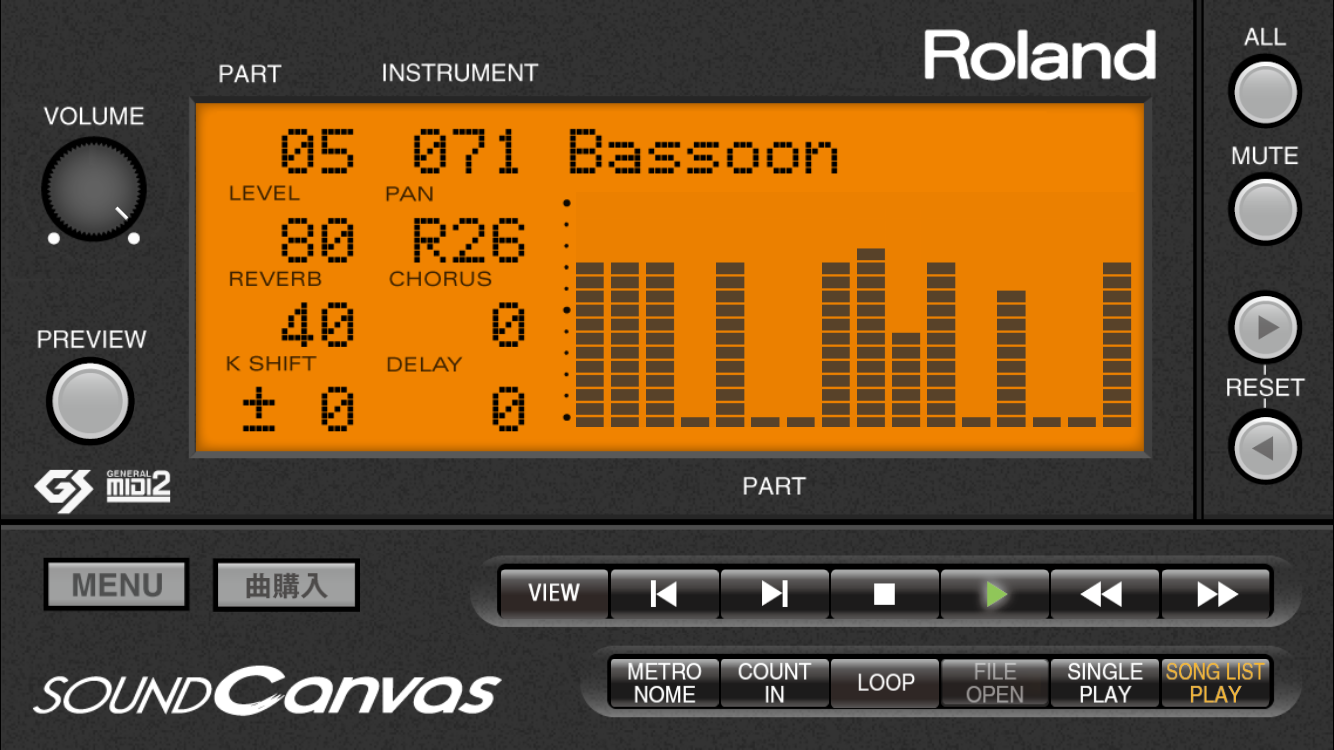Image resolution: width=1334 pixels, height=750 pixels.
Task: Select the PAN value R26
Action: pyautogui.click(x=469, y=241)
